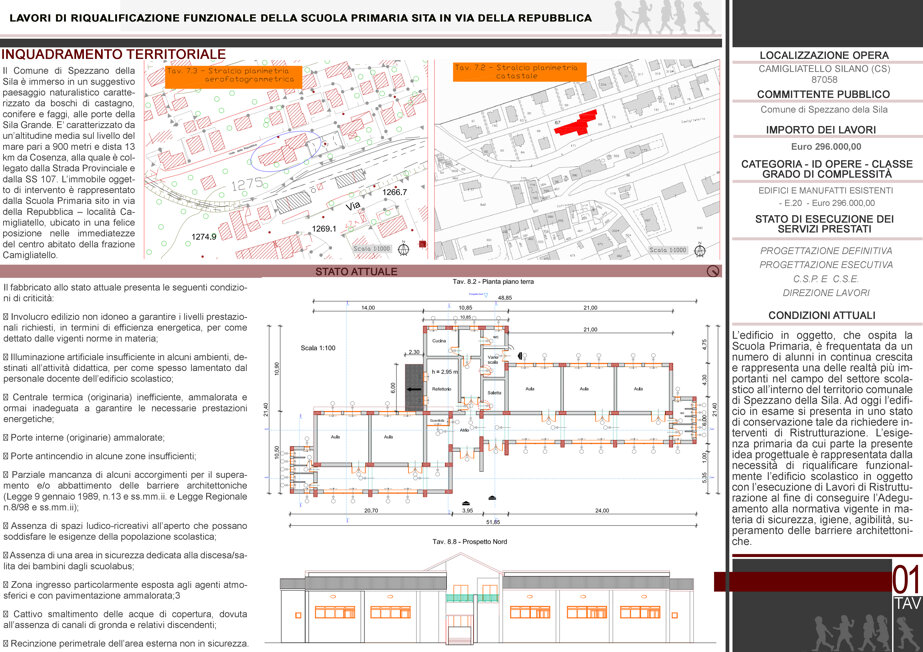Select the LOCALIZZAZIONE OPERA heading
The image size is (923, 652).
[824, 55]
